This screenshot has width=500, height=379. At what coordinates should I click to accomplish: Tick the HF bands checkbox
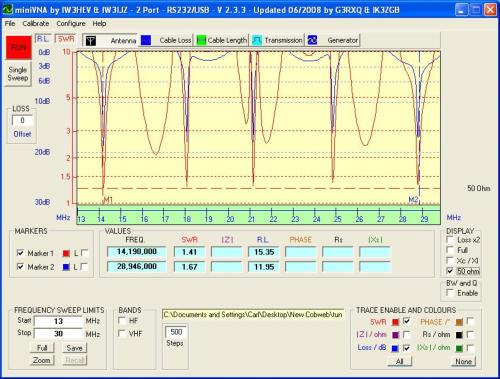tap(122, 321)
